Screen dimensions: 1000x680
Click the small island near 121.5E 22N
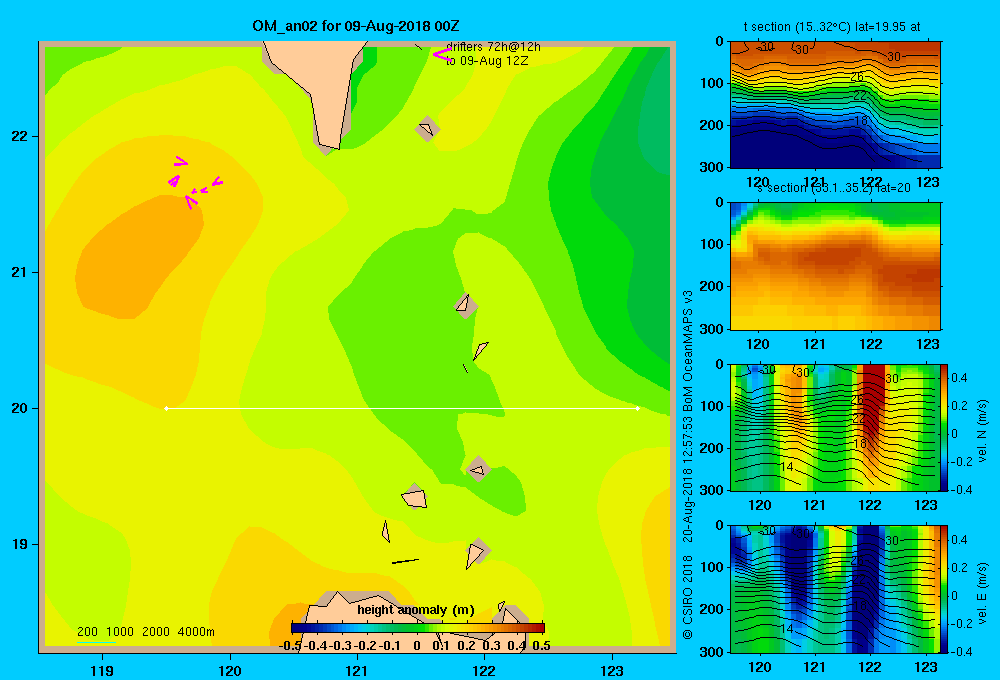[x=427, y=129]
